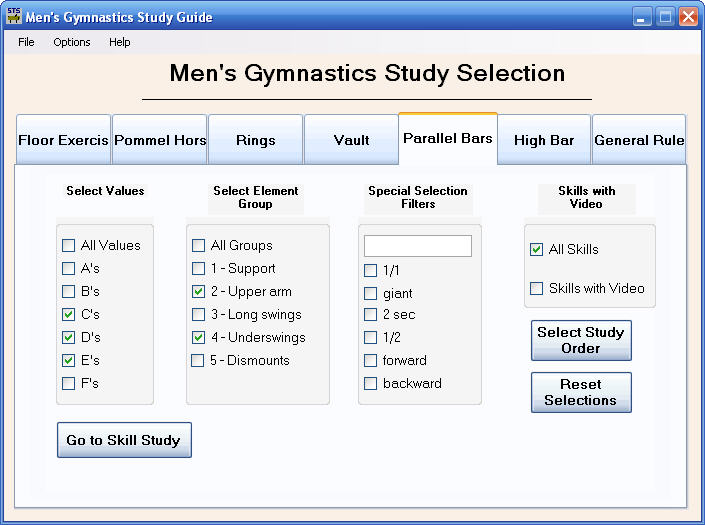Switch to the High Bar tab
This screenshot has height=525, width=705.
click(x=544, y=140)
